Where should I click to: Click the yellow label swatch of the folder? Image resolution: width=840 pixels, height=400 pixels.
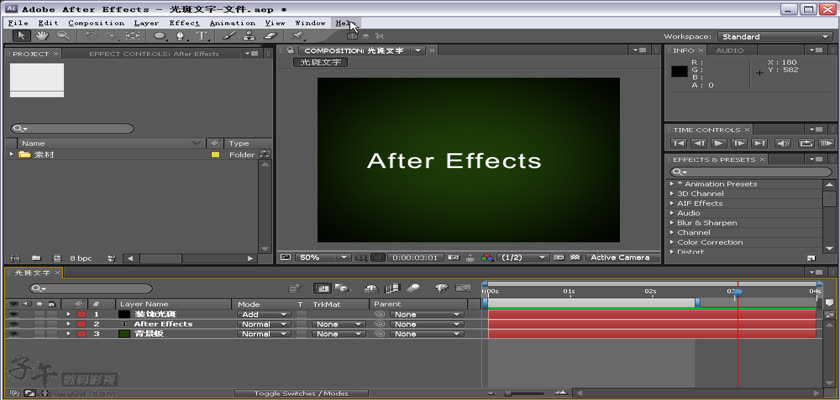(x=215, y=155)
